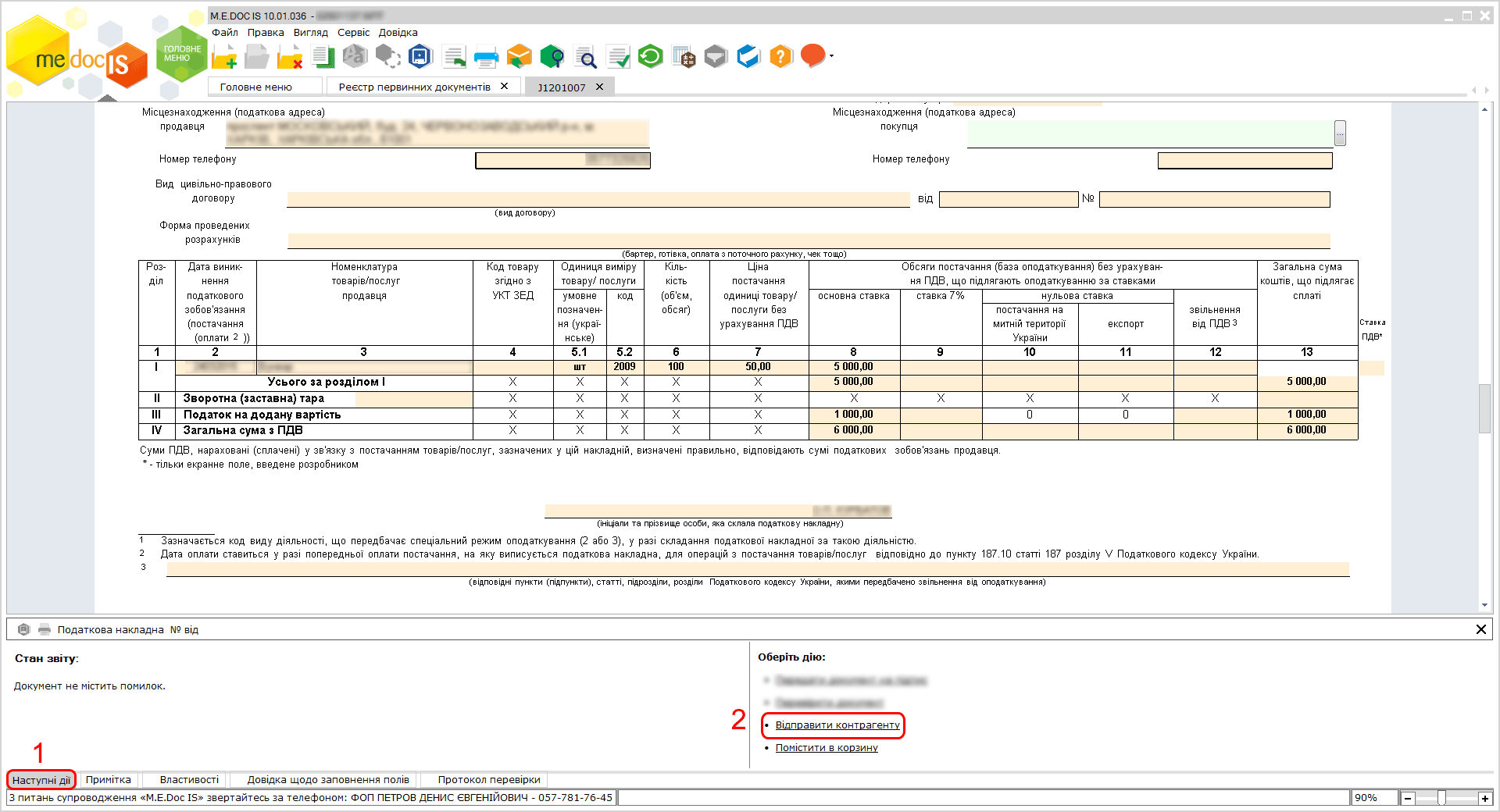Open the Вигляд menu
1500x812 pixels.
pyautogui.click(x=311, y=33)
